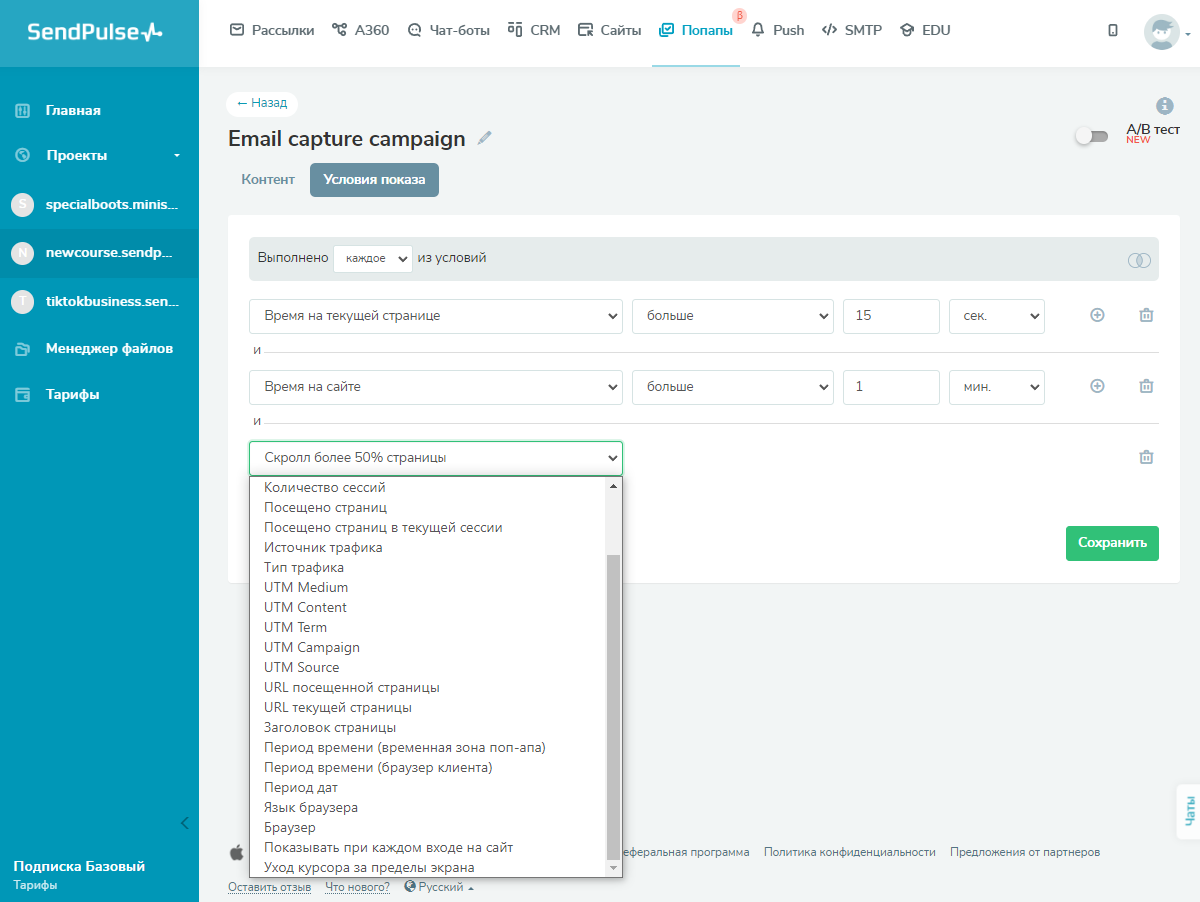This screenshot has height=902, width=1200.
Task: Click the info icon near A/B test
Action: click(x=1164, y=106)
